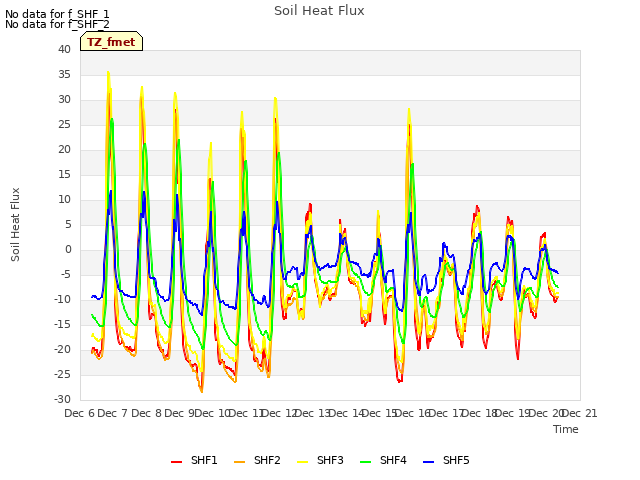Click the Dec 6 x-axis tick label
The image size is (640, 480).
tap(80, 413)
